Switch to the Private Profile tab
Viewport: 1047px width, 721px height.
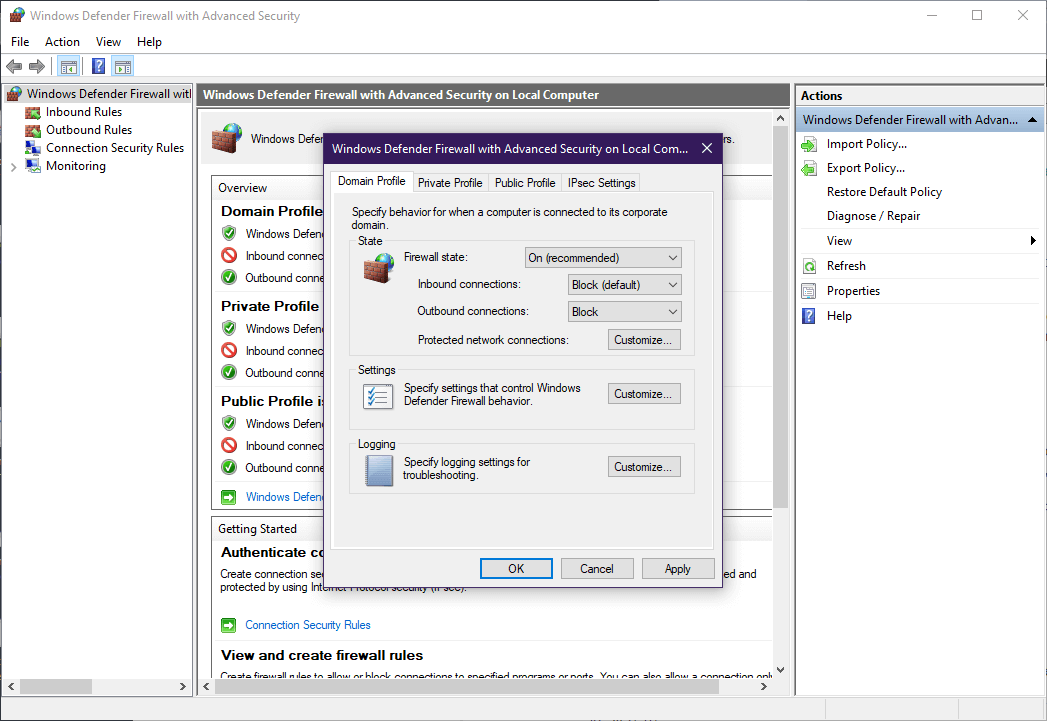click(450, 182)
